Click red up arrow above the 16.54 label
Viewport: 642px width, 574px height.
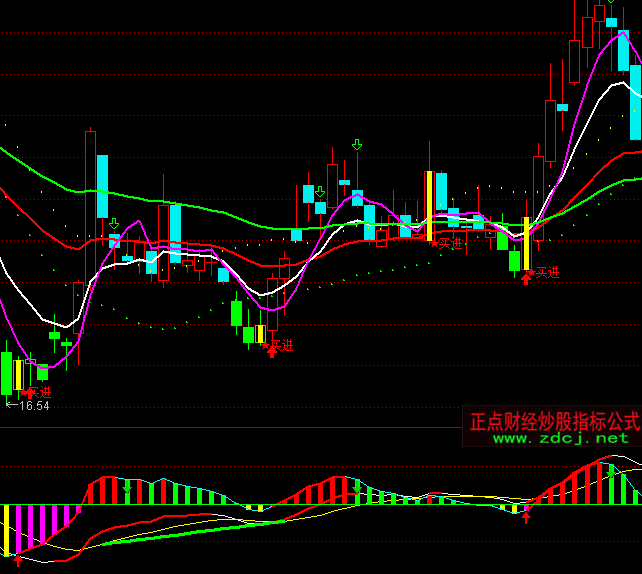coord(30,395)
